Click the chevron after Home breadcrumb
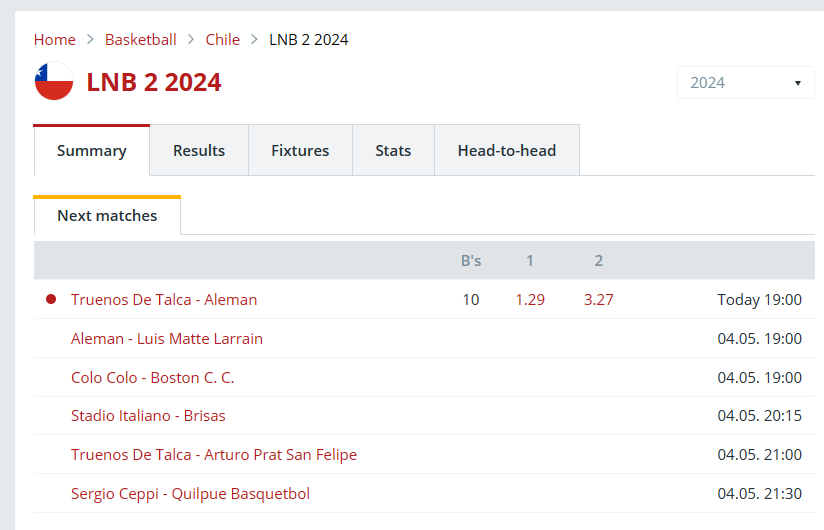The height and width of the screenshot is (530, 824). point(90,39)
